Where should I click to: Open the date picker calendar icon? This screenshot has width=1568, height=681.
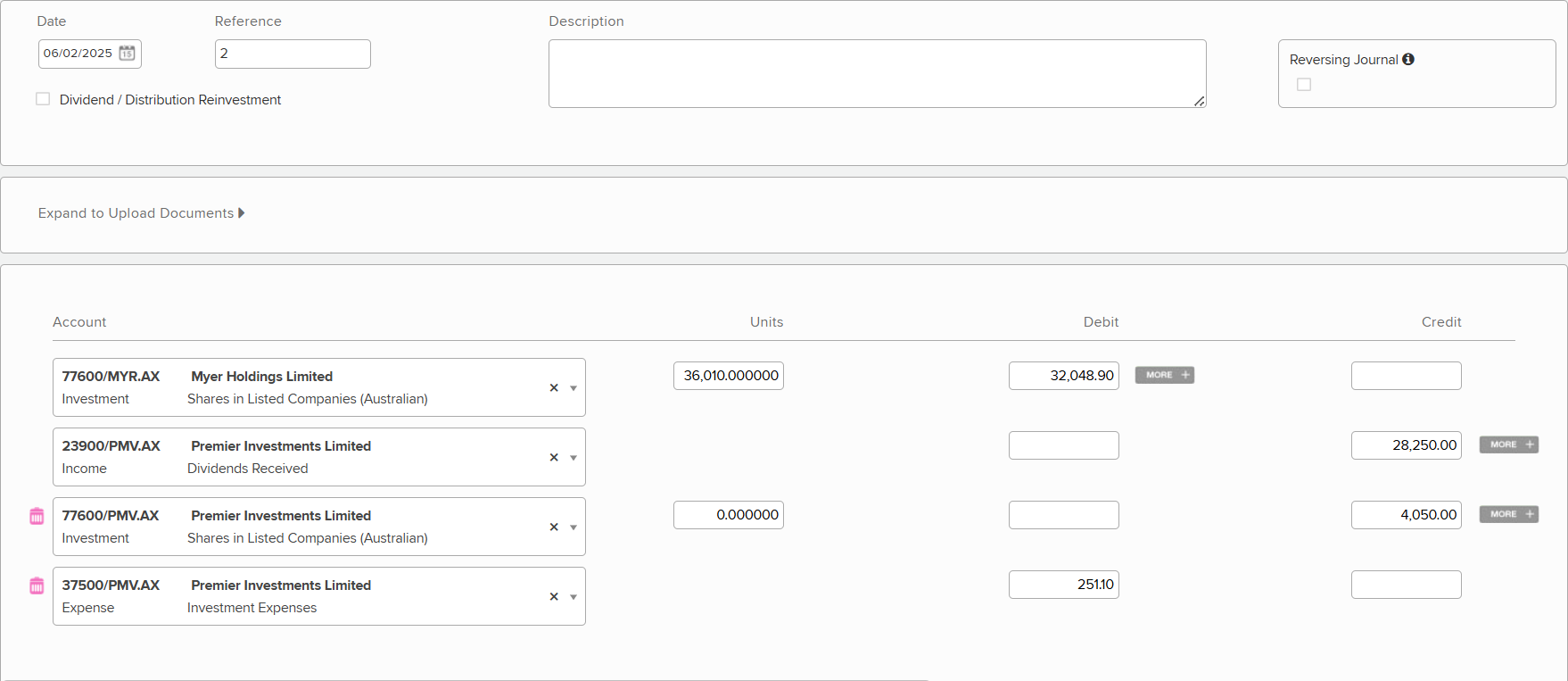pyautogui.click(x=128, y=54)
